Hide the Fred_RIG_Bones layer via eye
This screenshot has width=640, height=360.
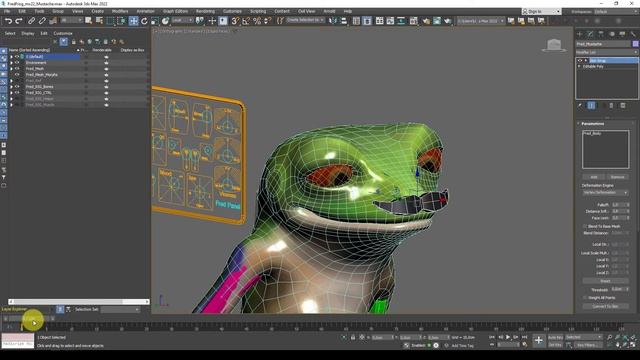pos(17,87)
